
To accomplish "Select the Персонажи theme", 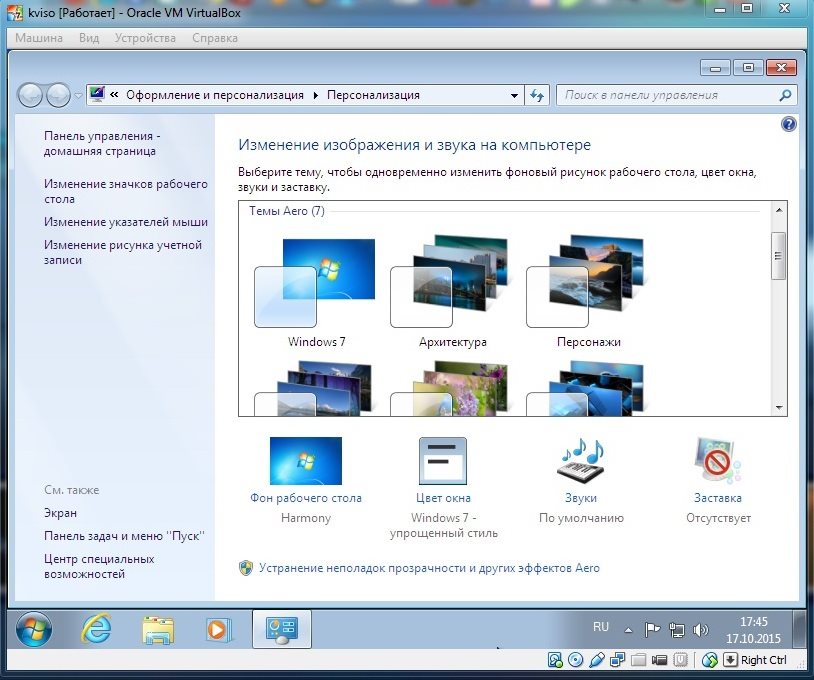I will 588,293.
